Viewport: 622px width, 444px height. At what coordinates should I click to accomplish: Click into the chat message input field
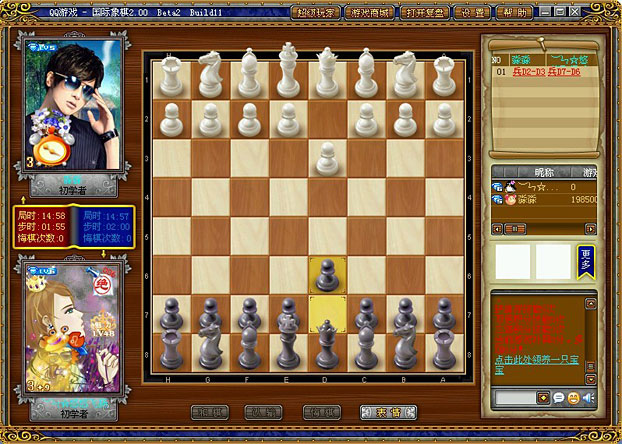515,398
